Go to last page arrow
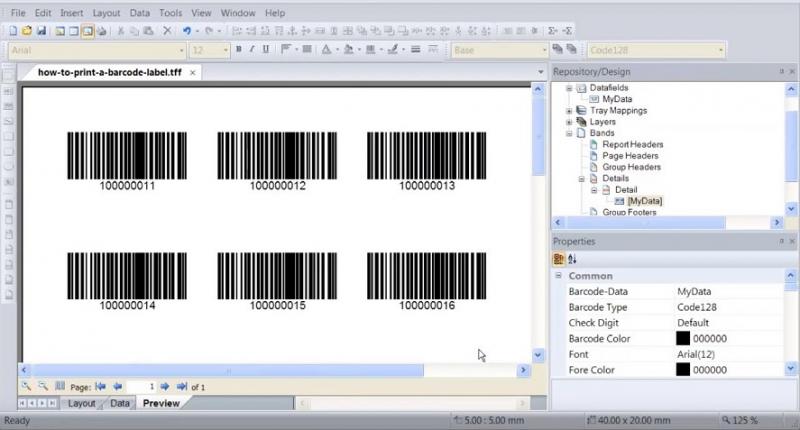Image resolution: width=800 pixels, height=430 pixels. (181, 387)
